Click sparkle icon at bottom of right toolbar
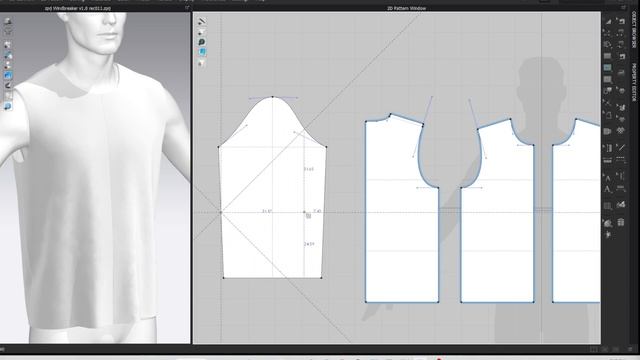This screenshot has width=640, height=360. [608, 235]
